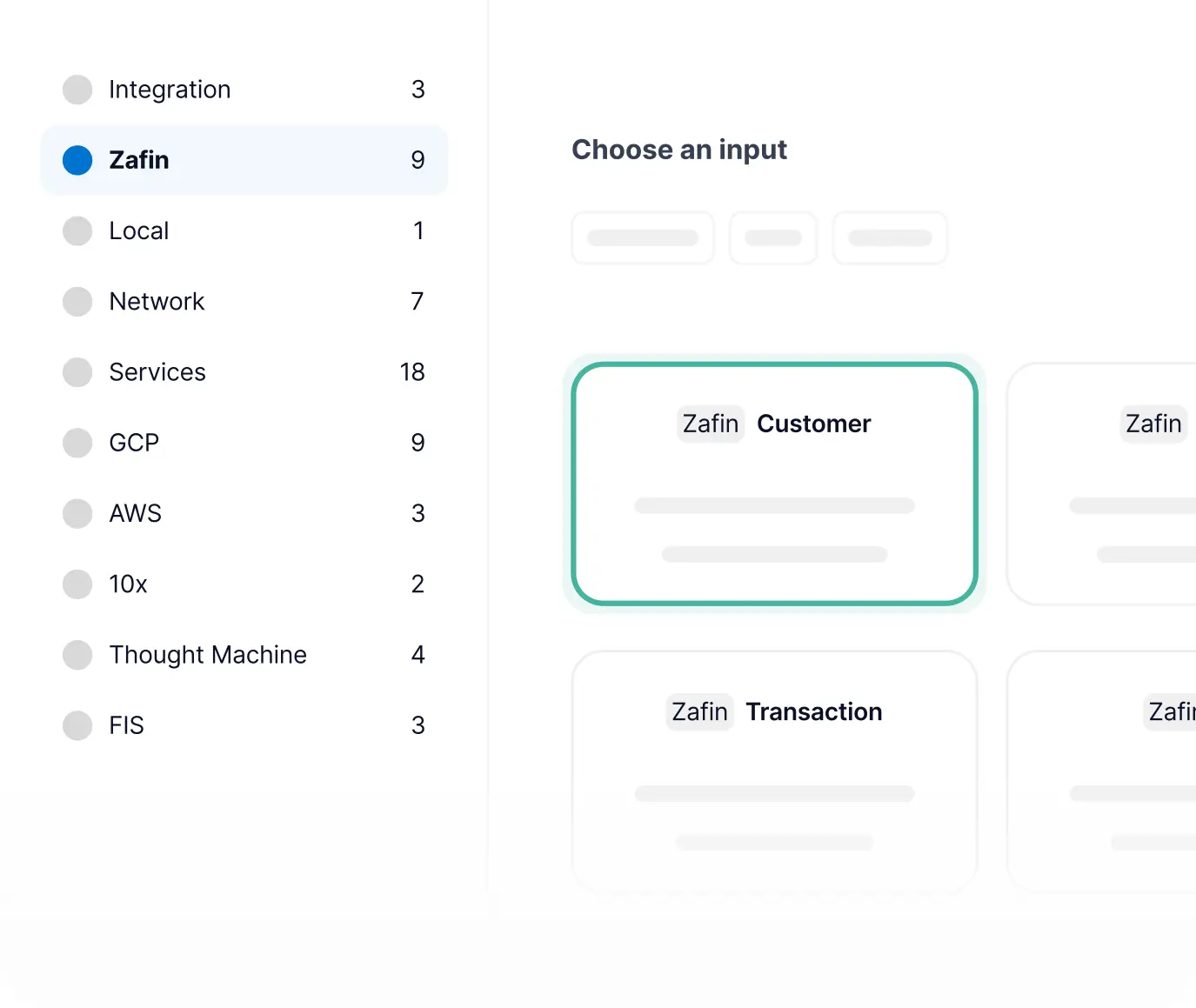The width and height of the screenshot is (1196, 1008).
Task: Open the FIS category
Action: [244, 725]
